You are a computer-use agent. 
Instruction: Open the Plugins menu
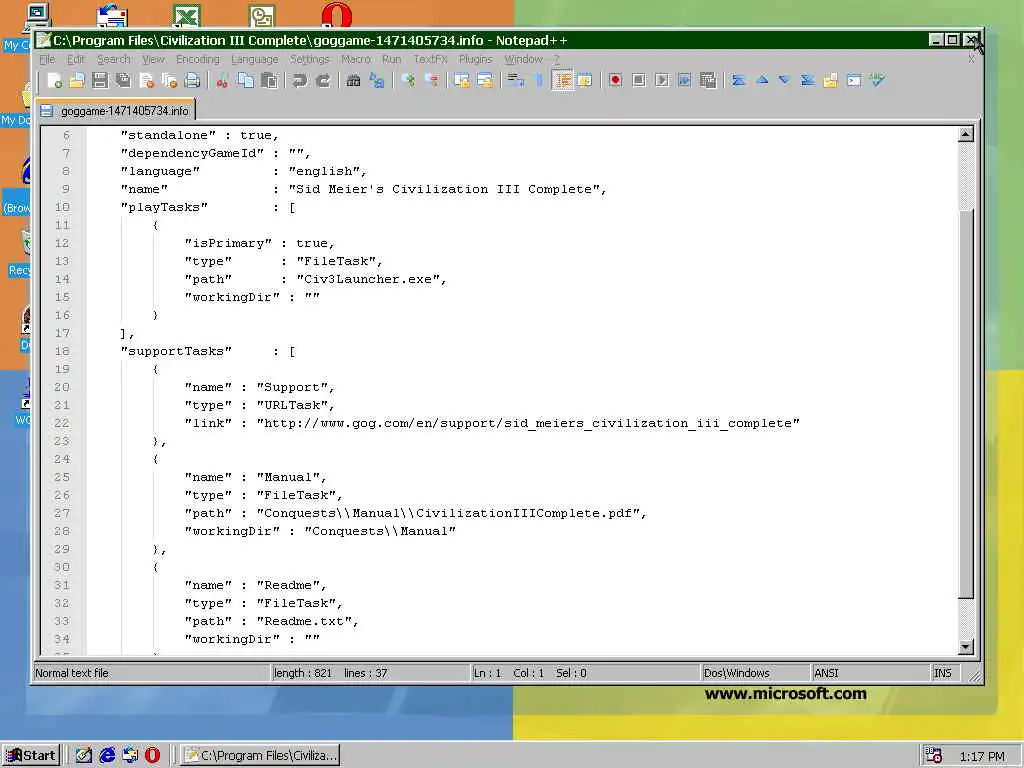point(475,59)
